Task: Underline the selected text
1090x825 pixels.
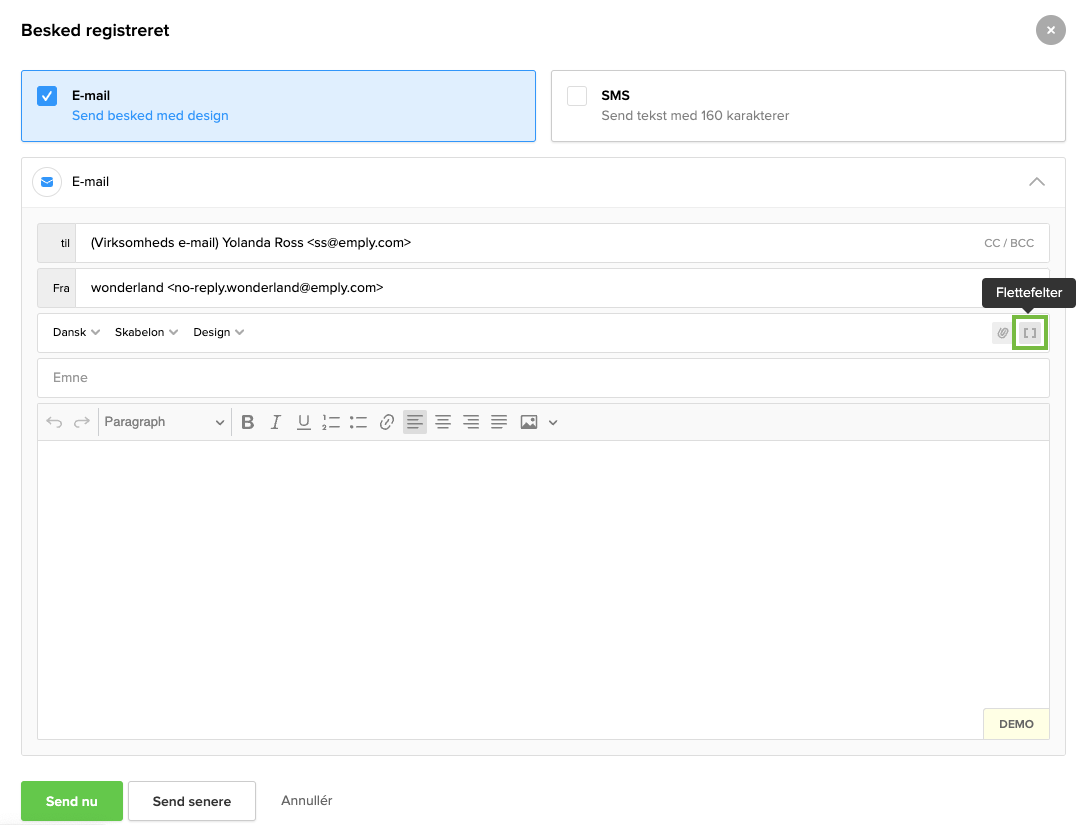Action: tap(303, 422)
